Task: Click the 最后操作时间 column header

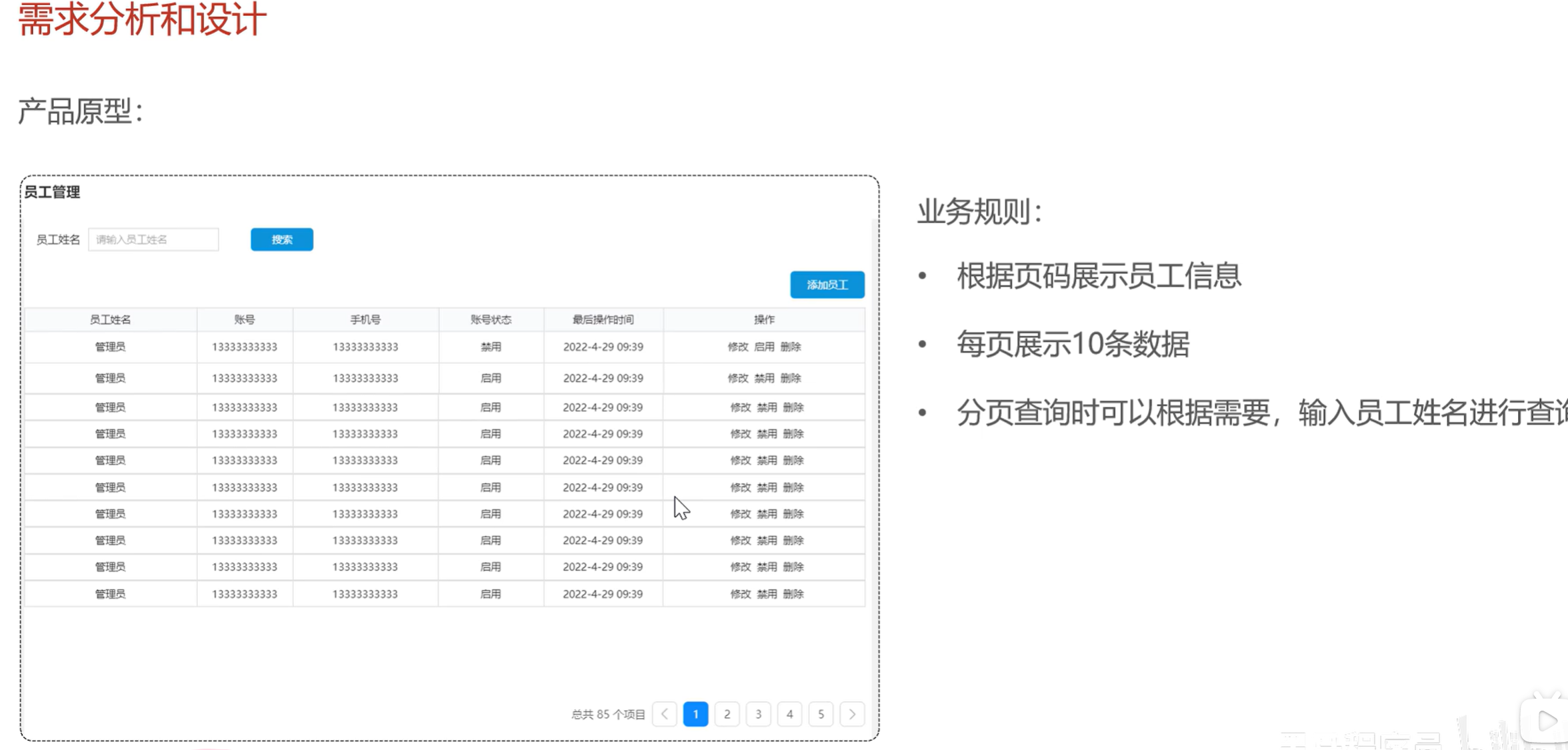Action: click(603, 319)
